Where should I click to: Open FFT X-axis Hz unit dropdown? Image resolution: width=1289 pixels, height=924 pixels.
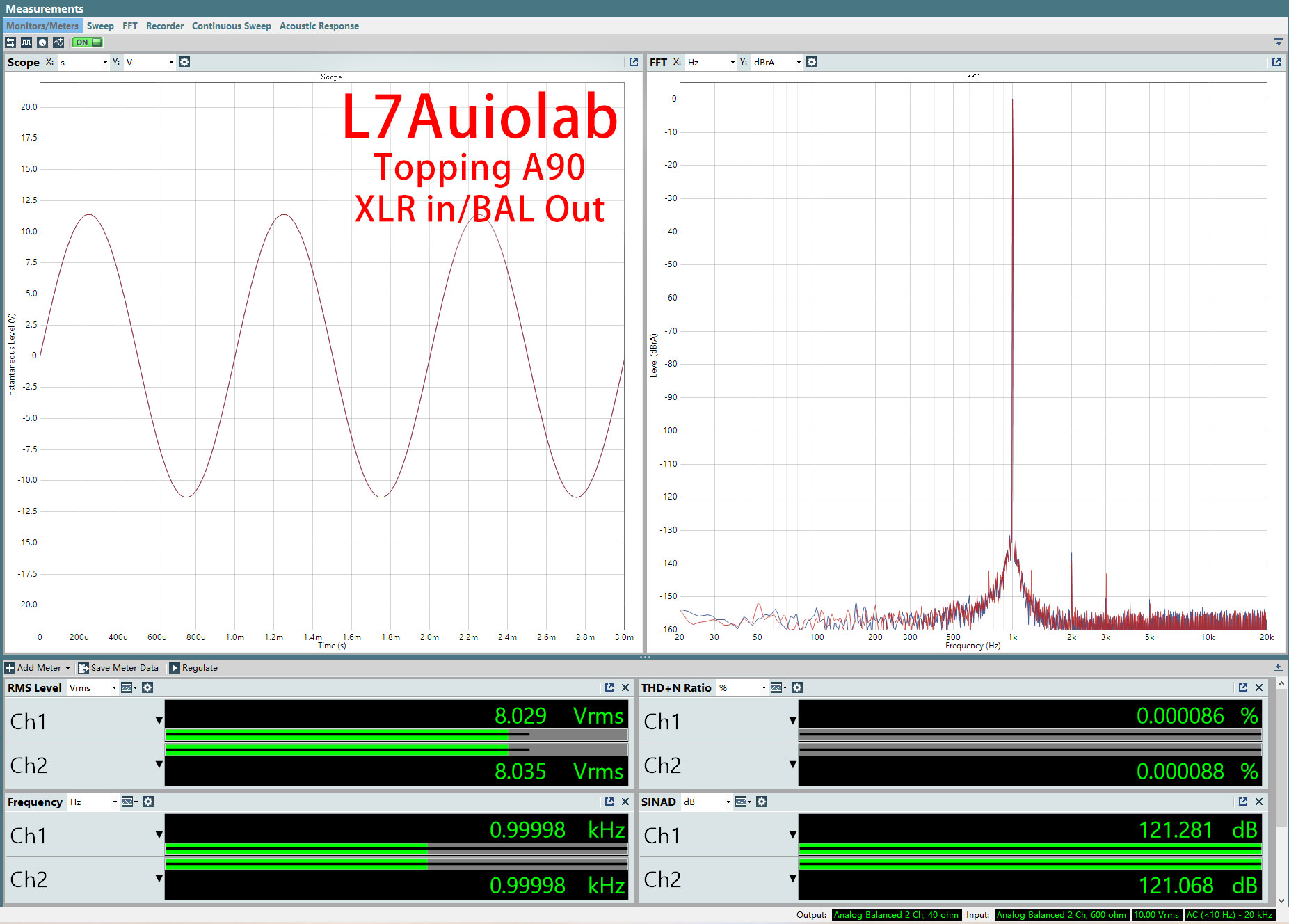711,62
